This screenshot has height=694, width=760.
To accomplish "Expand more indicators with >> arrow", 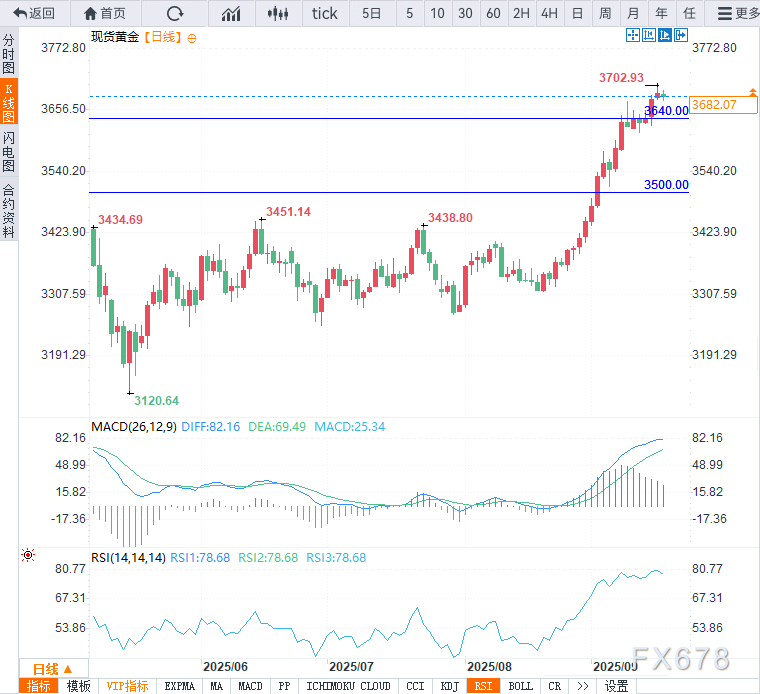I will [582, 686].
